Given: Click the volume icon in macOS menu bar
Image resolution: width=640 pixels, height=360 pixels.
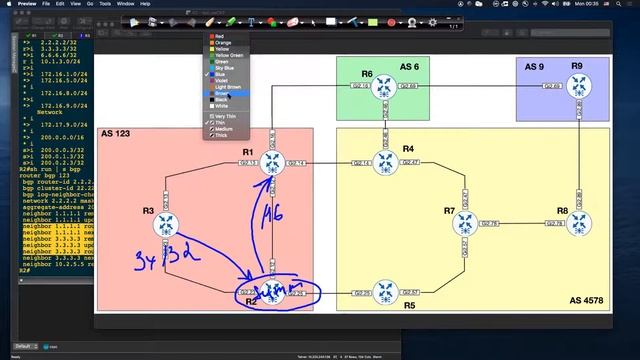Looking at the screenshot, I should coord(555,4).
